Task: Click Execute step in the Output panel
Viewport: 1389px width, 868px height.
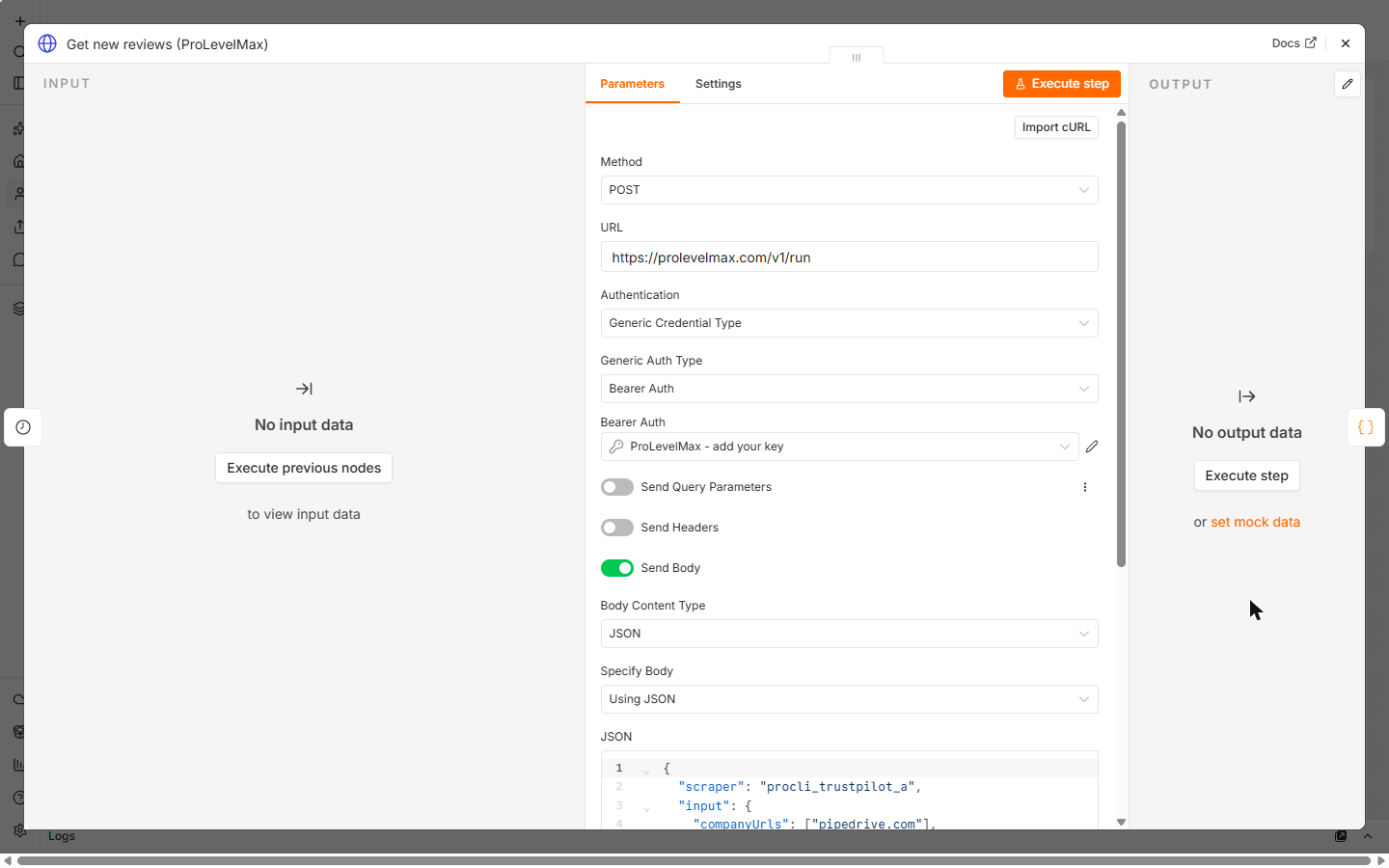Action: pos(1247,476)
